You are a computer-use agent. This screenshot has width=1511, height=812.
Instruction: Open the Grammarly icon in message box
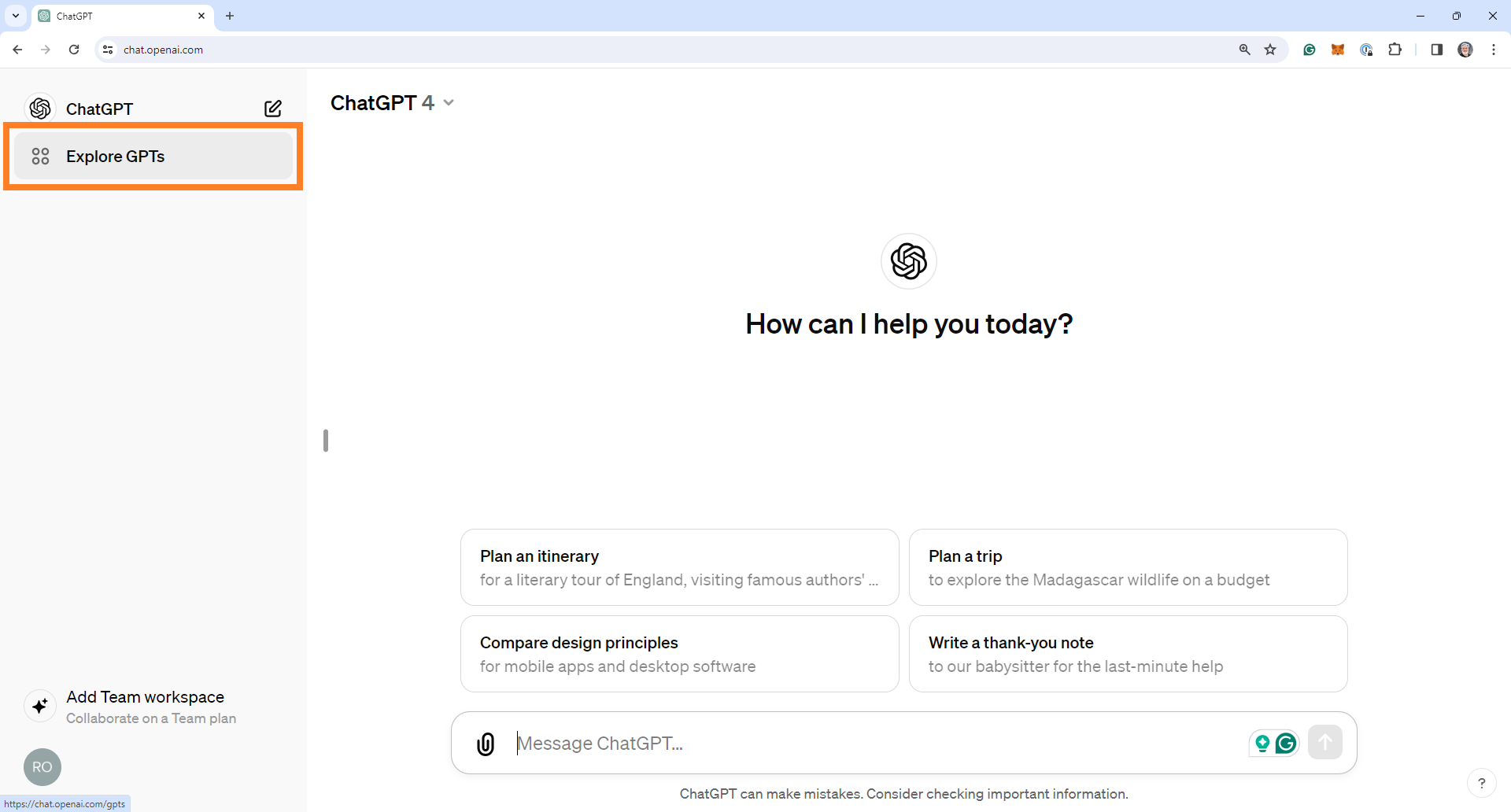pyautogui.click(x=1286, y=743)
